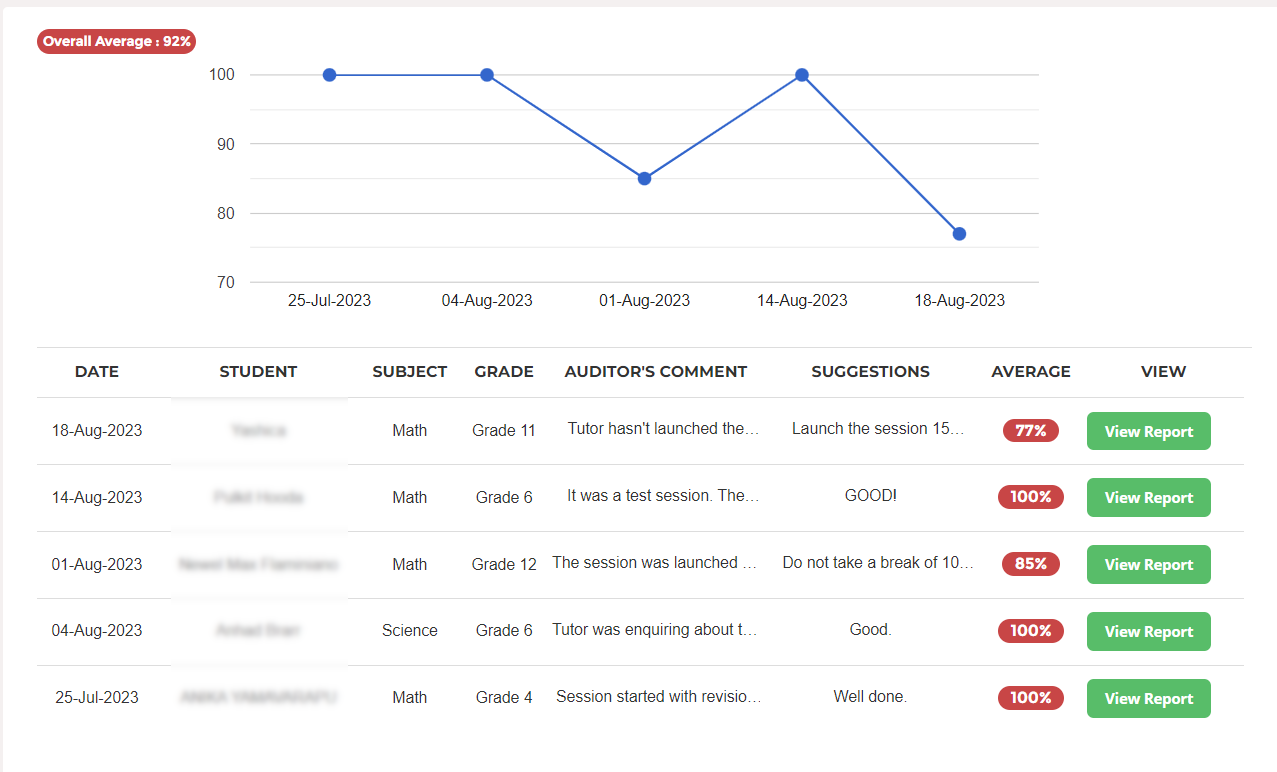Open View Report for the Science session
Viewport: 1277px width, 772px height.
1148,631
